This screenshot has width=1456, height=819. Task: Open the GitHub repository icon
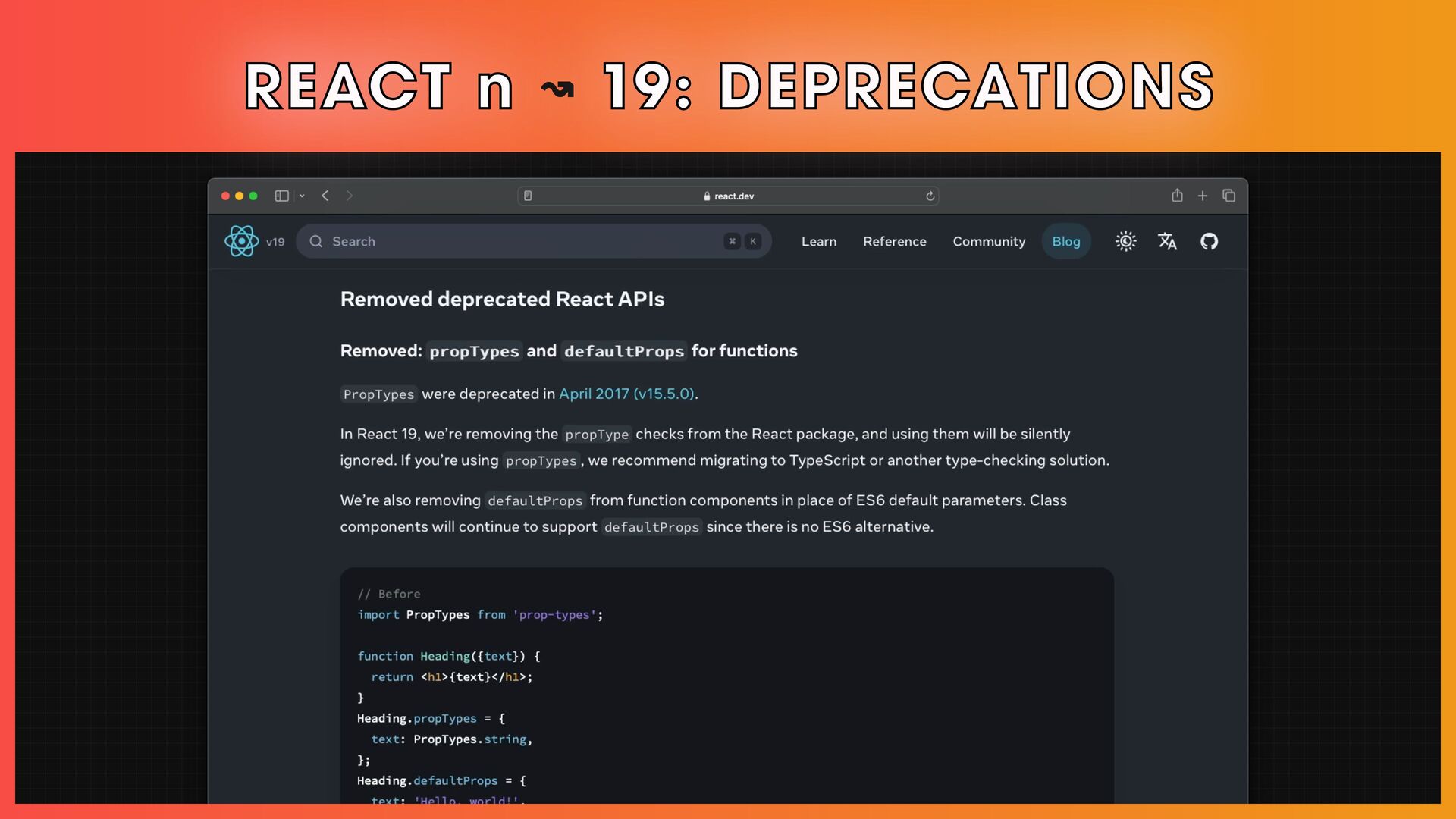[x=1209, y=241]
